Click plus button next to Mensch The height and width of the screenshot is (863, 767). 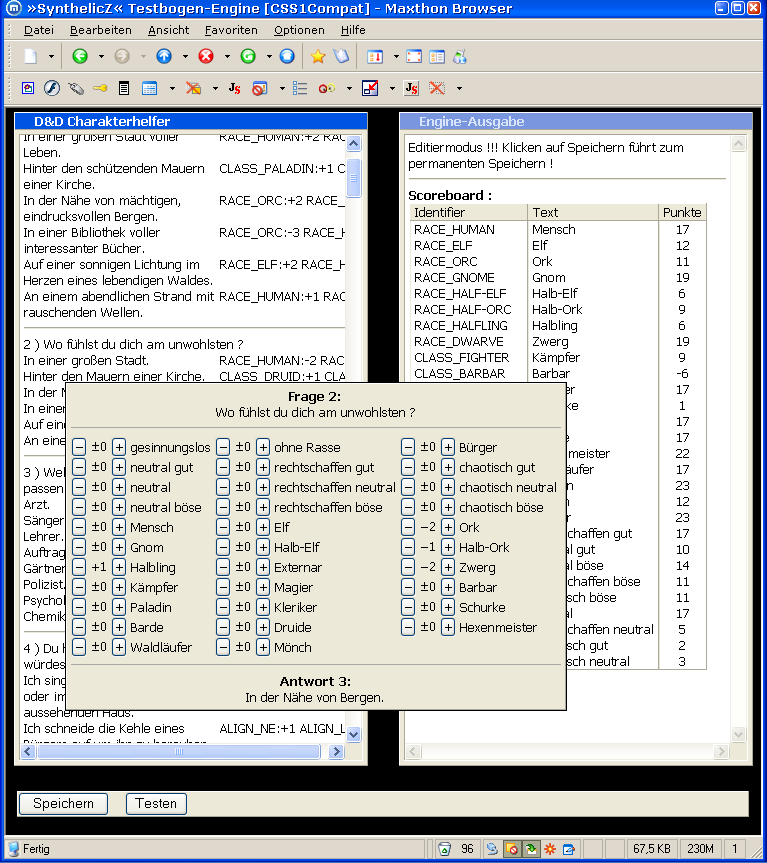point(119,527)
